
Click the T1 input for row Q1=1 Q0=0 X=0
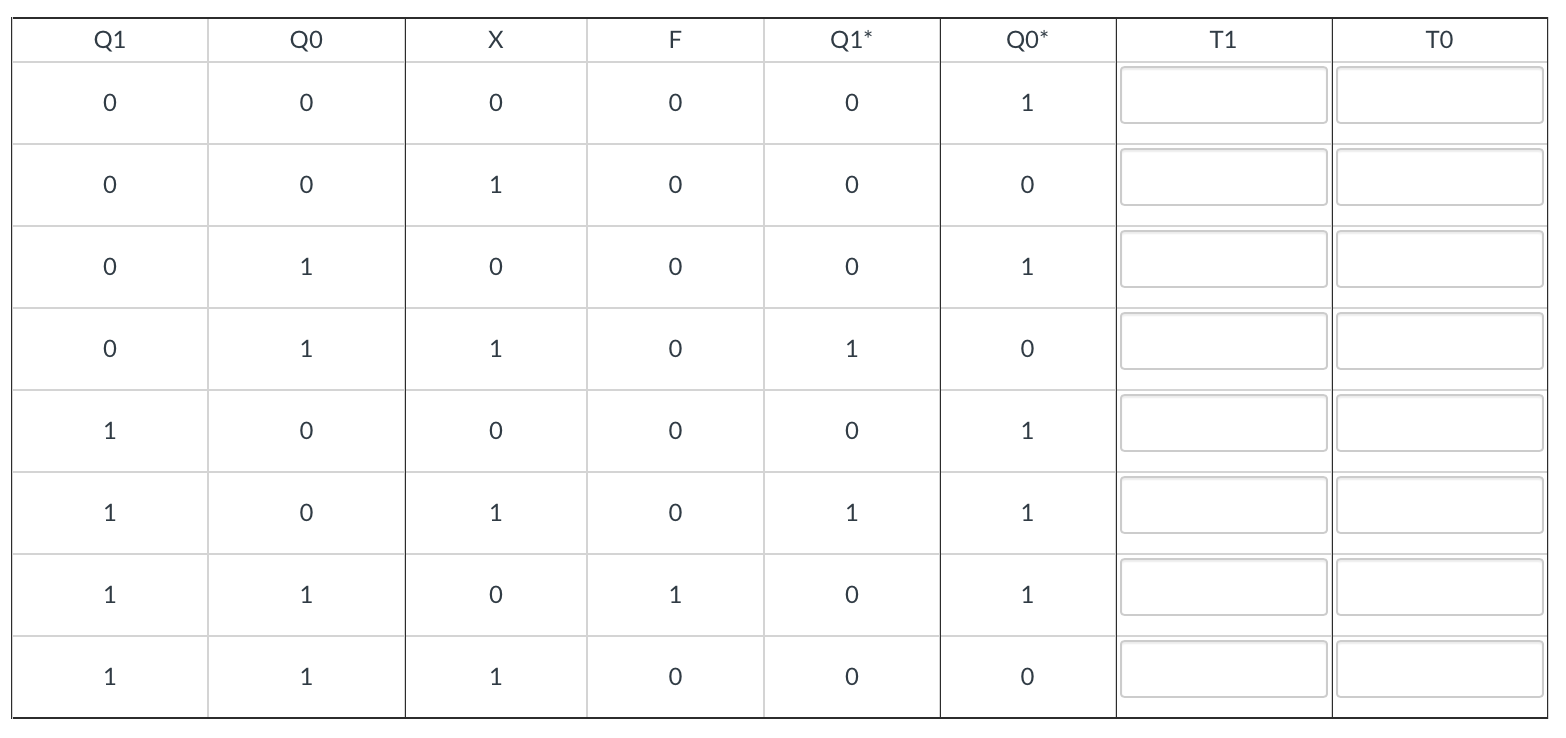(1222, 424)
